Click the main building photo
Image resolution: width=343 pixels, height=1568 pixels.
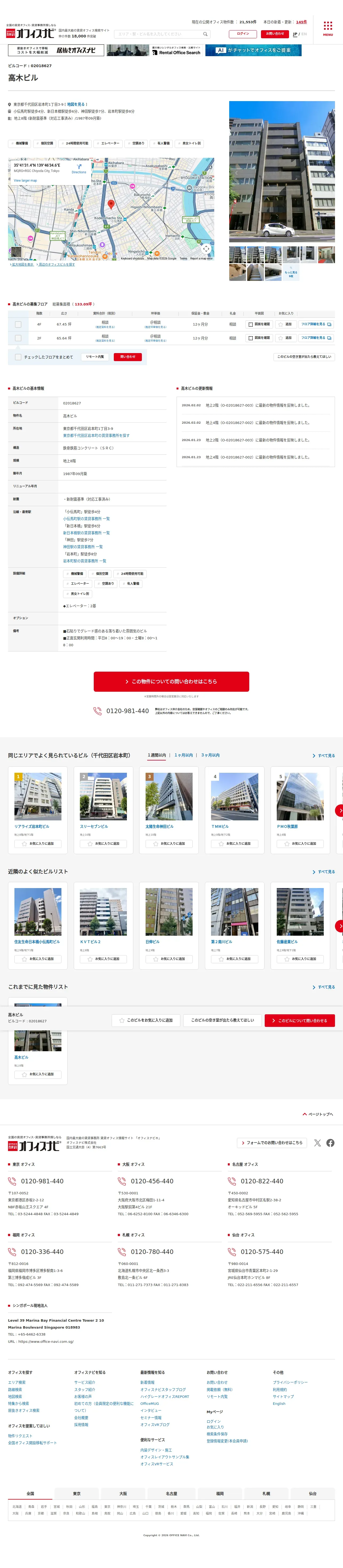282,172
